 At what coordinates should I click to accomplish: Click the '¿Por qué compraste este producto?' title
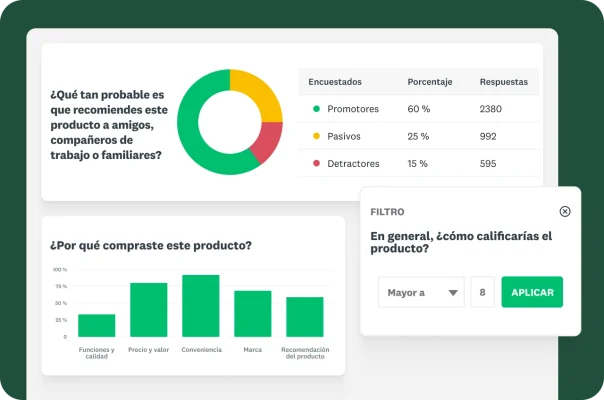coord(151,245)
